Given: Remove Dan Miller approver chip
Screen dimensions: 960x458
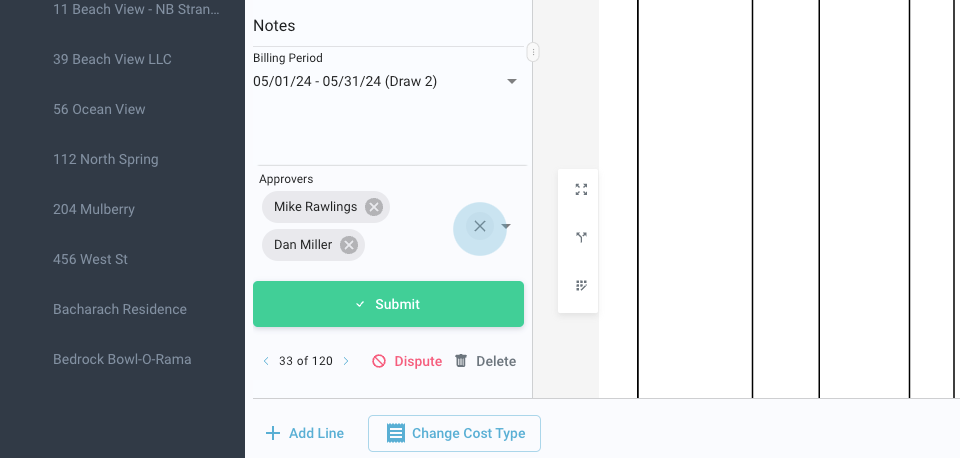Looking at the screenshot, I should 349,245.
